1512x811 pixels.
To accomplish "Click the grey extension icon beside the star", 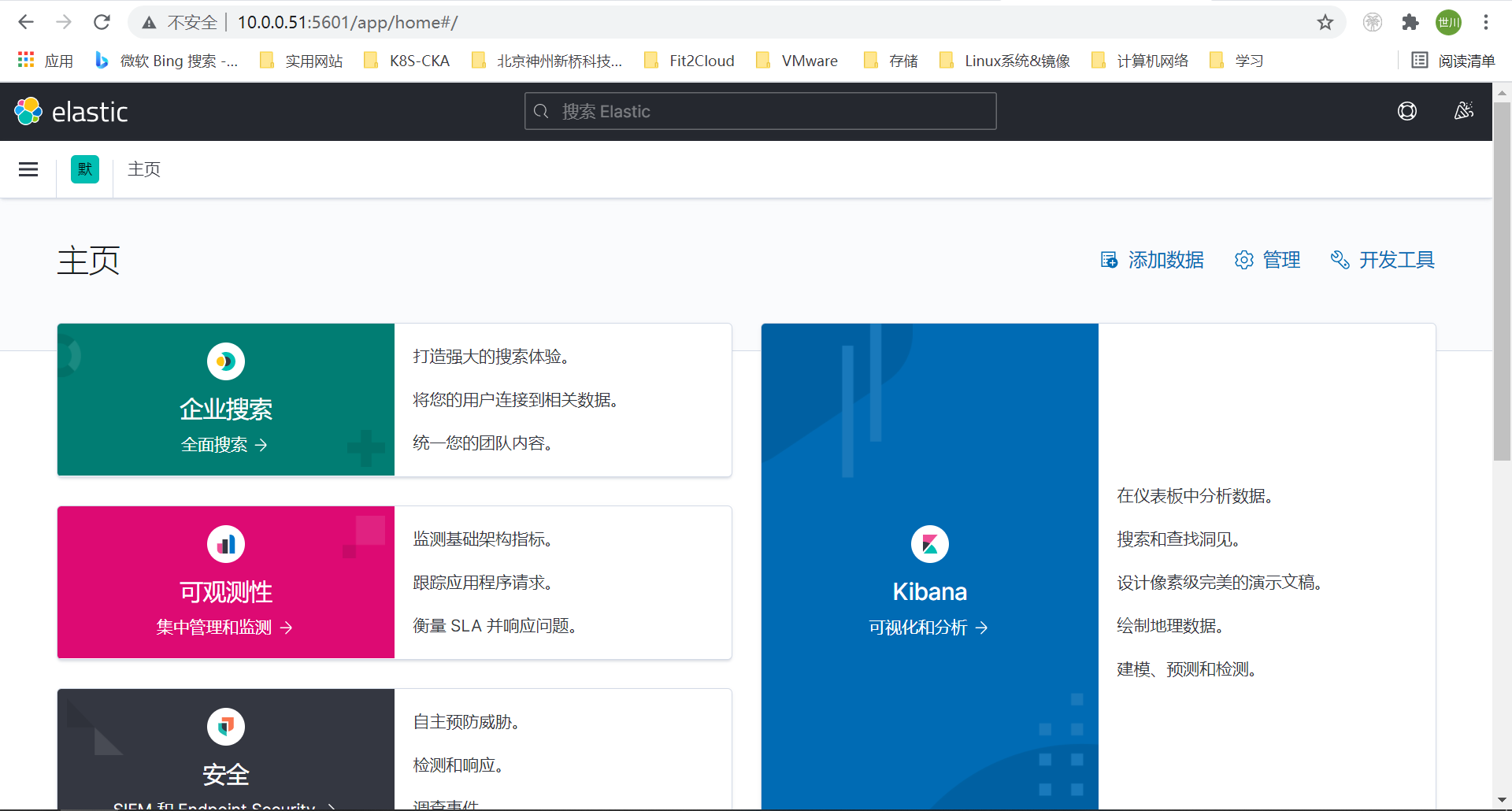I will 1373,22.
